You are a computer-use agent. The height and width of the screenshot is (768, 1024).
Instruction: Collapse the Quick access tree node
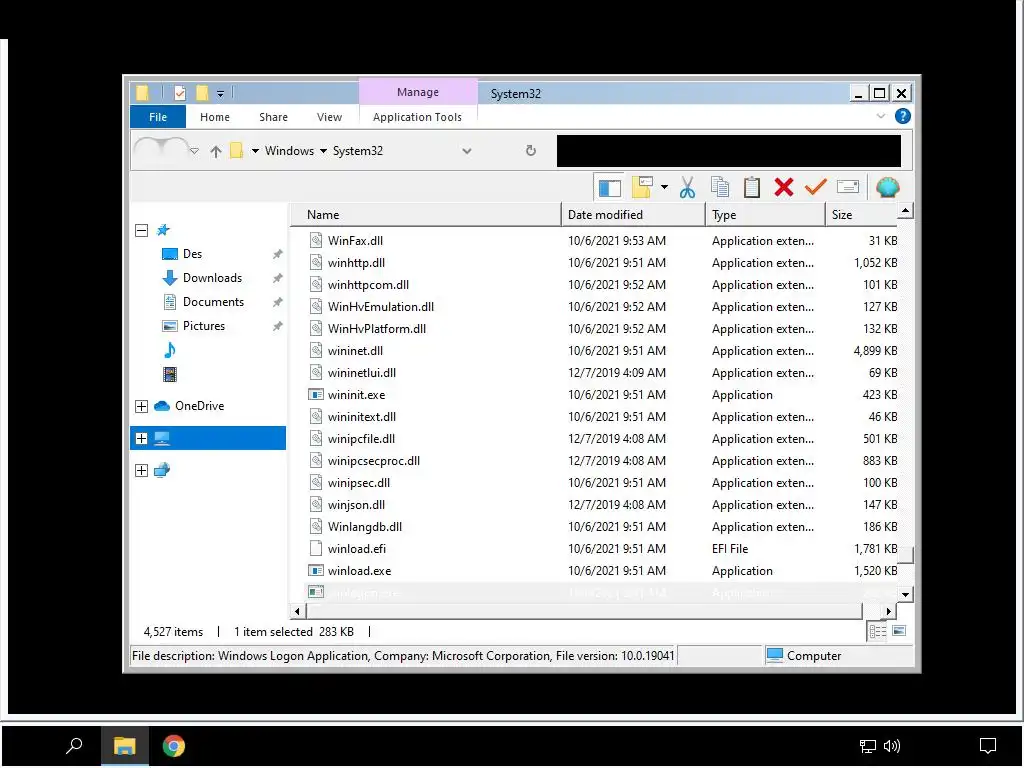(141, 231)
